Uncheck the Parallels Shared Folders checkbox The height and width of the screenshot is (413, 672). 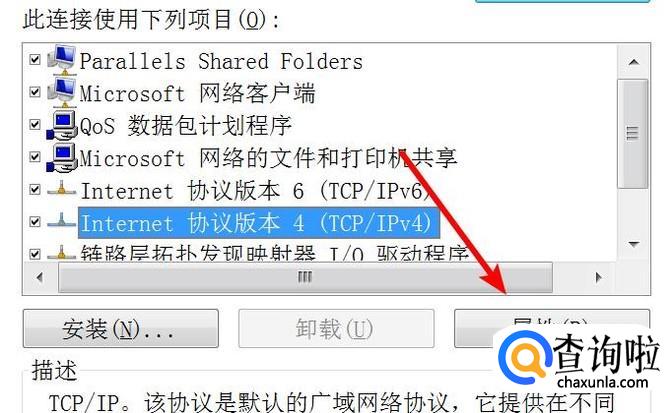tap(35, 59)
